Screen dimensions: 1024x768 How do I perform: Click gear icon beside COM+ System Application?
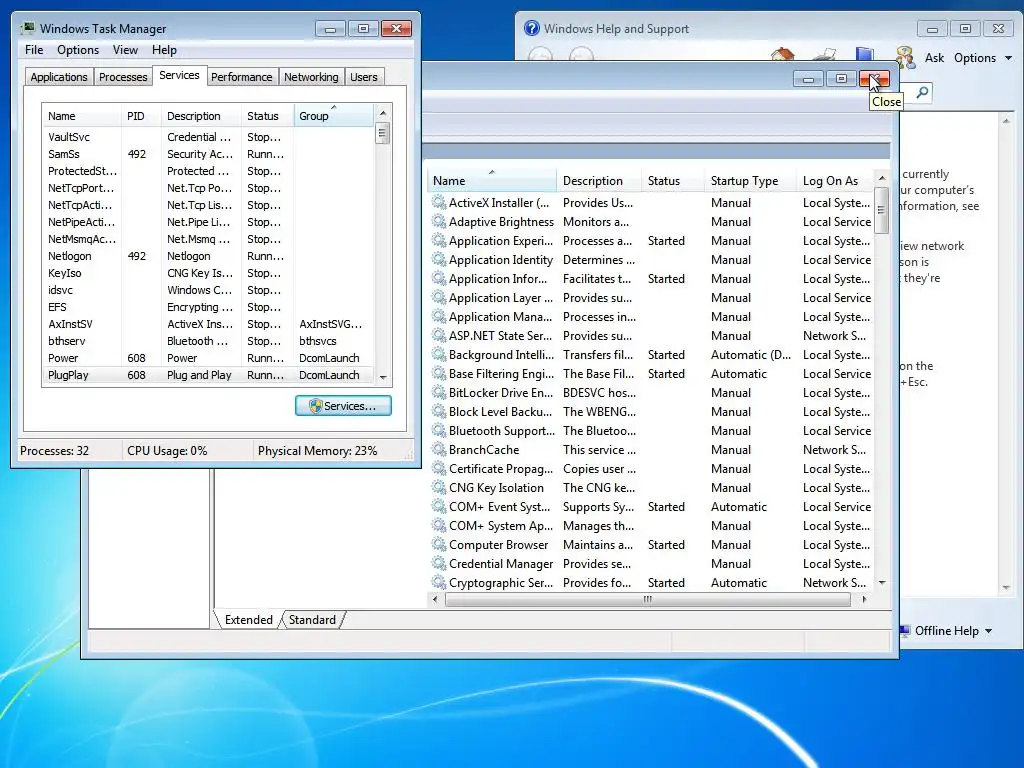(439, 525)
